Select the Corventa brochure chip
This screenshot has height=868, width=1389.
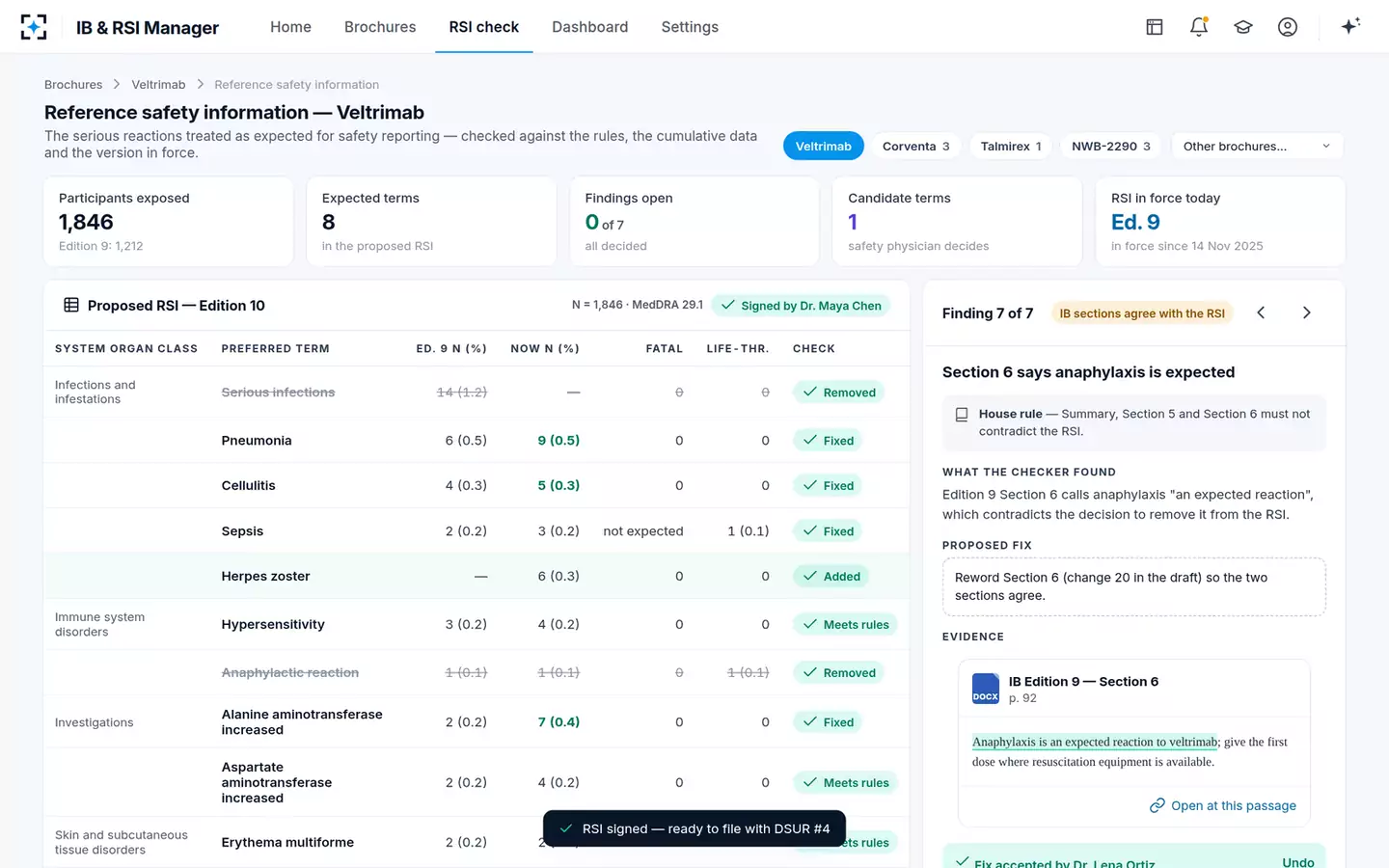click(x=915, y=147)
